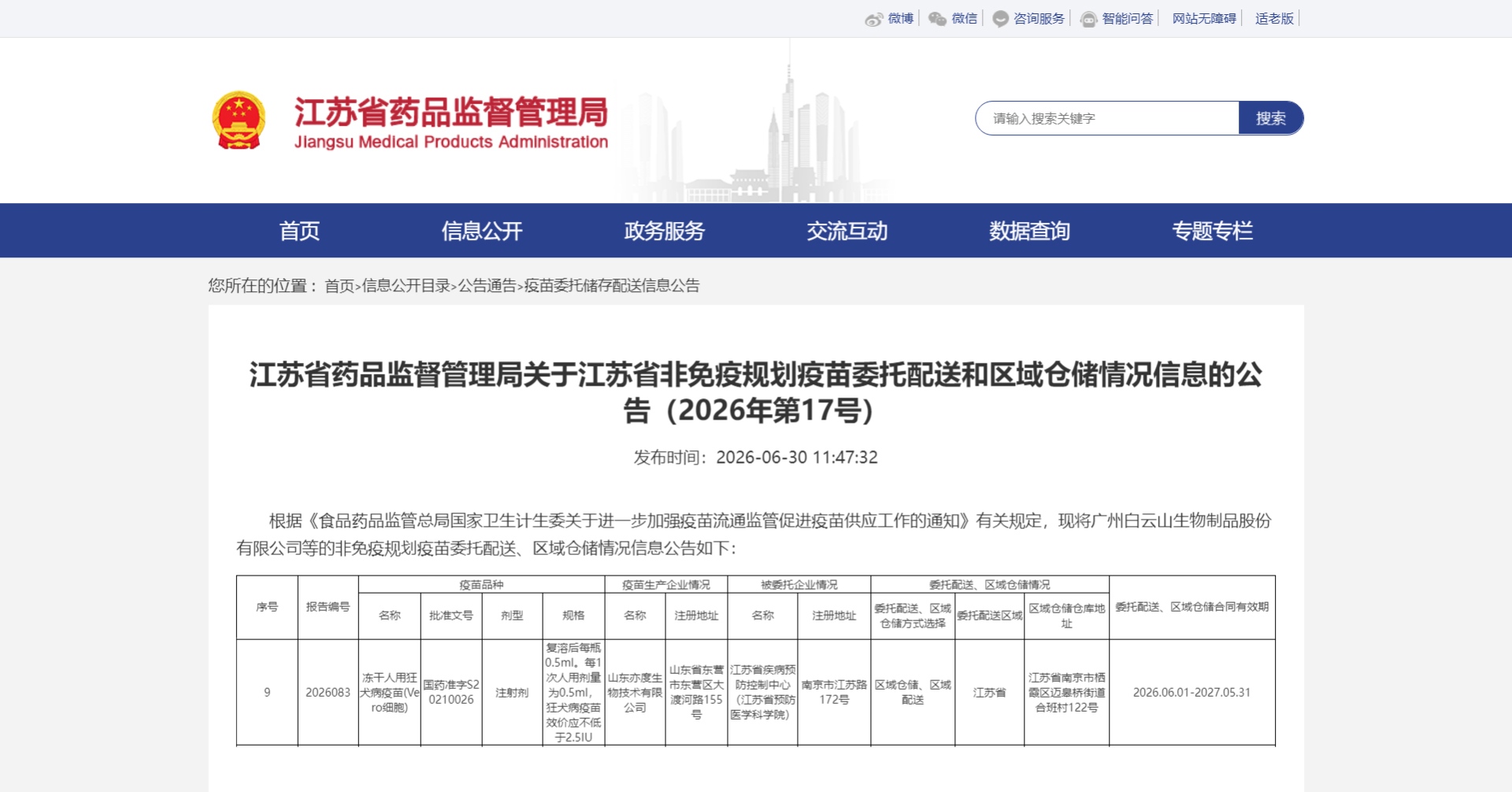
Task: Click the 疫苗生产企业情况 group header
Action: coord(665,585)
